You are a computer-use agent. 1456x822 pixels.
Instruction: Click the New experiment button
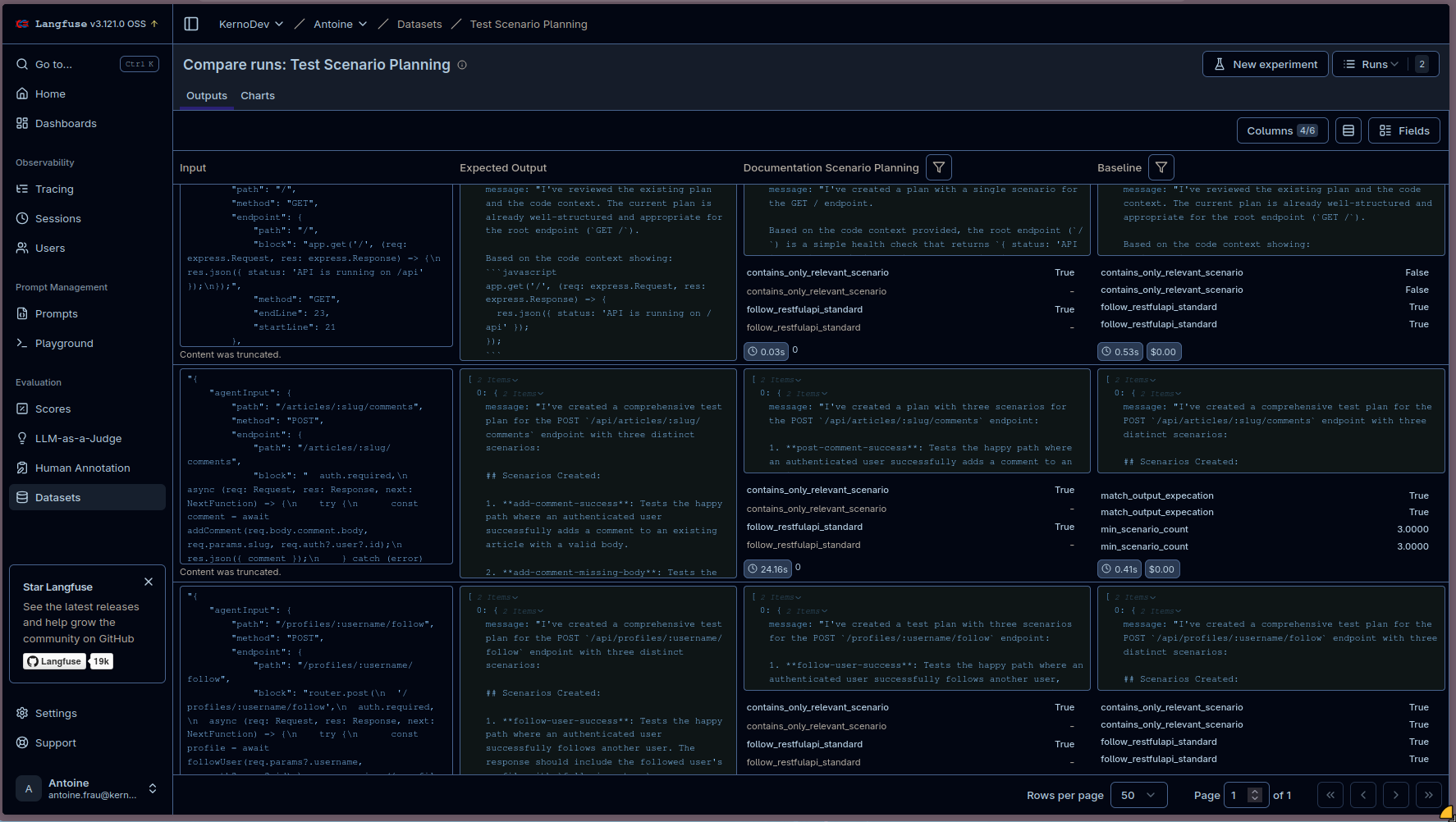[x=1265, y=64]
